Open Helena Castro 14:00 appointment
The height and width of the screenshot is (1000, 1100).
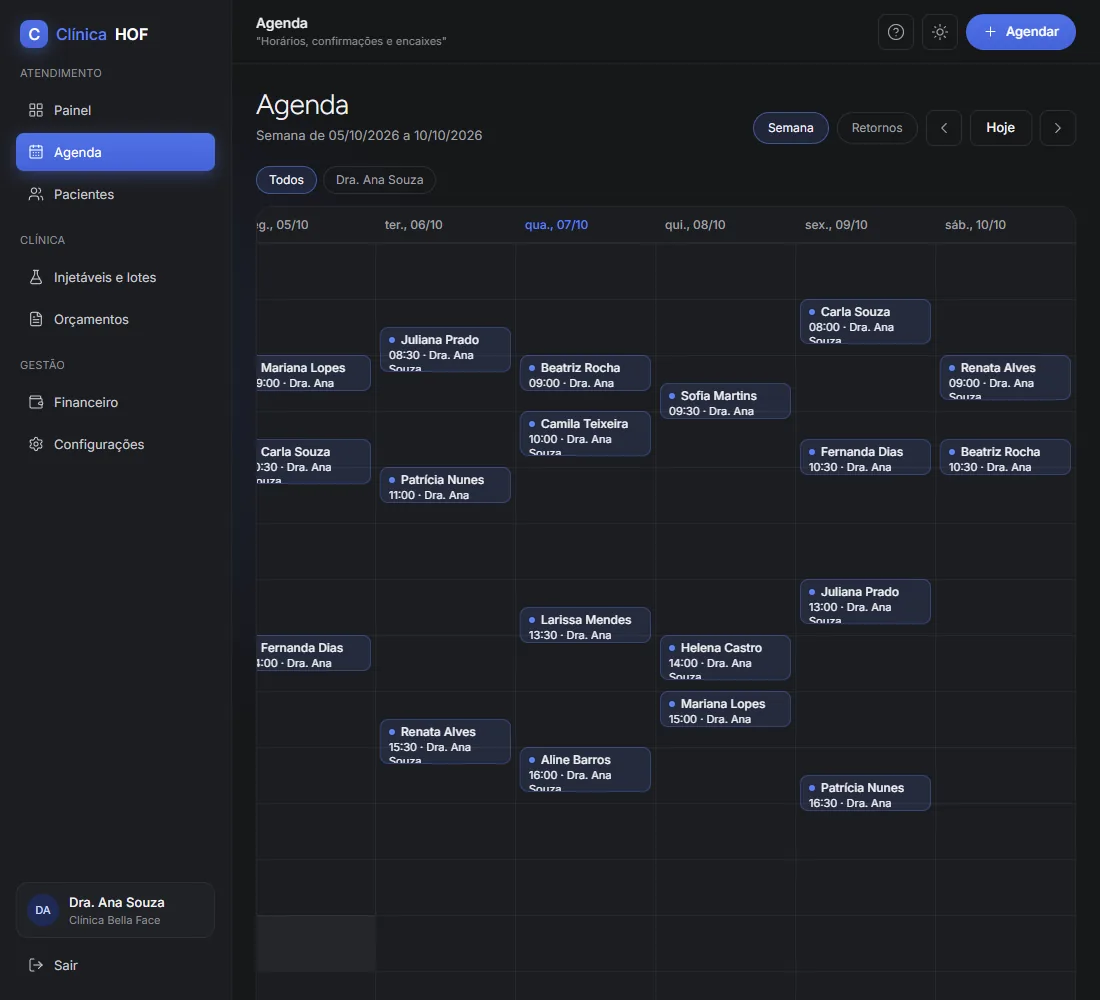pos(725,658)
